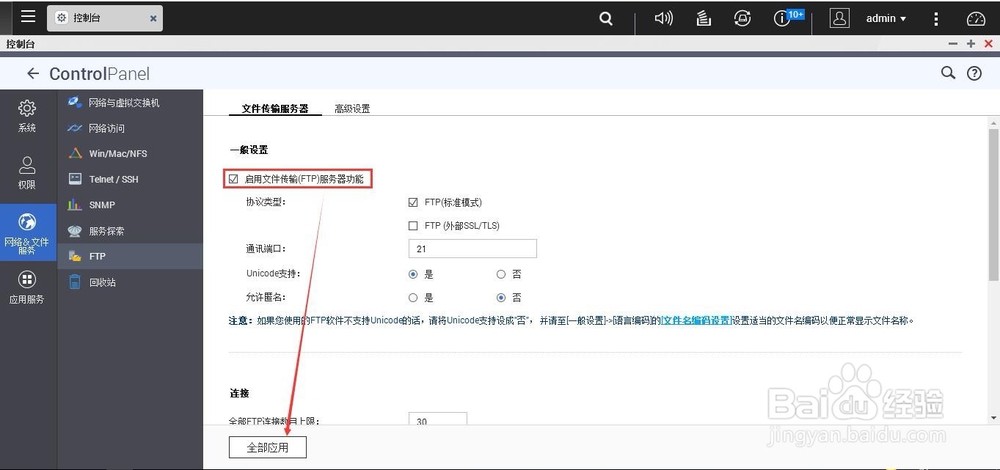Open background tasks stack icon
This screenshot has height=470, width=1000.
pos(703,18)
